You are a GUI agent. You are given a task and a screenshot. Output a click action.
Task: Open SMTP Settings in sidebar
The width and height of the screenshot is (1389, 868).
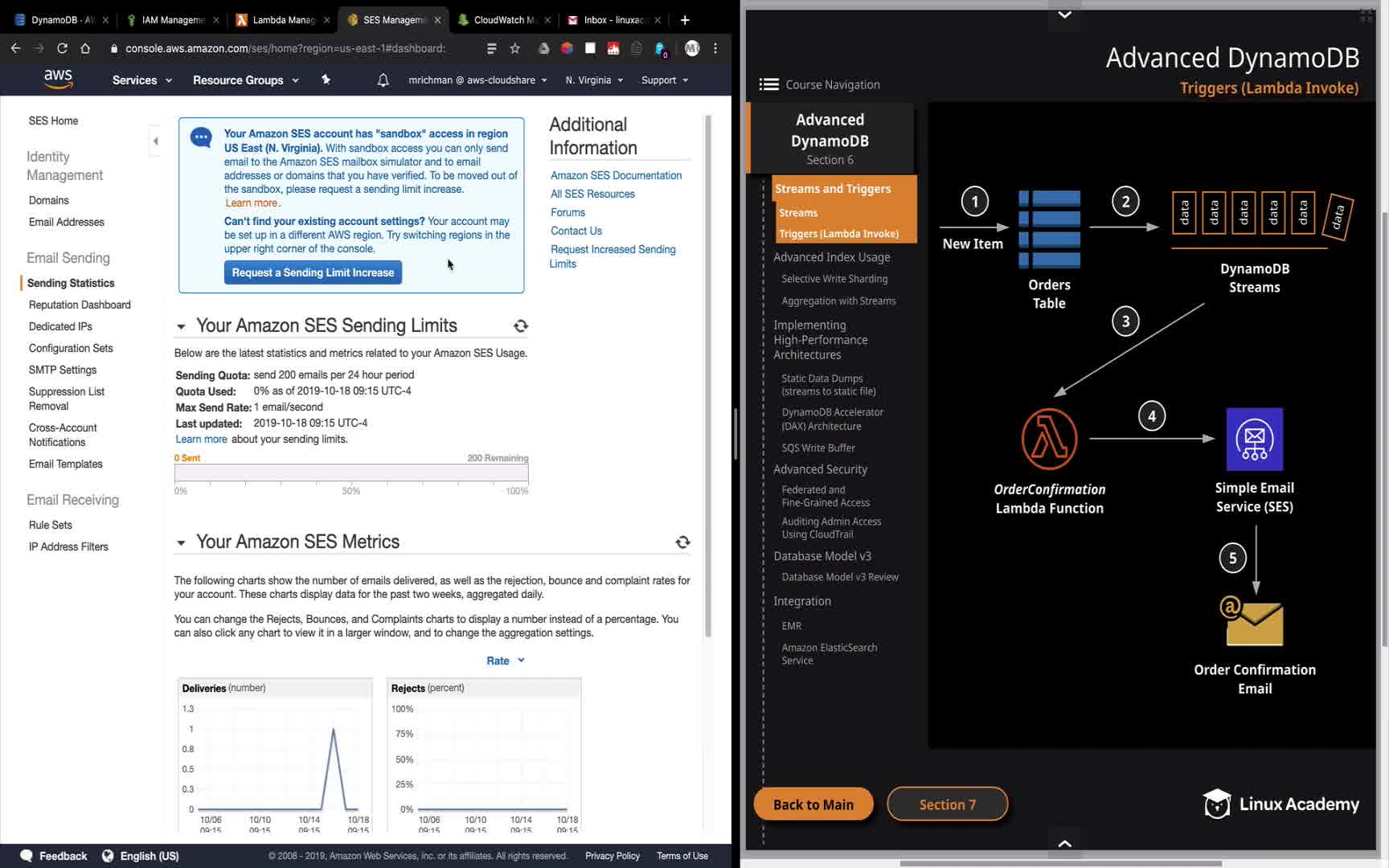[62, 370]
